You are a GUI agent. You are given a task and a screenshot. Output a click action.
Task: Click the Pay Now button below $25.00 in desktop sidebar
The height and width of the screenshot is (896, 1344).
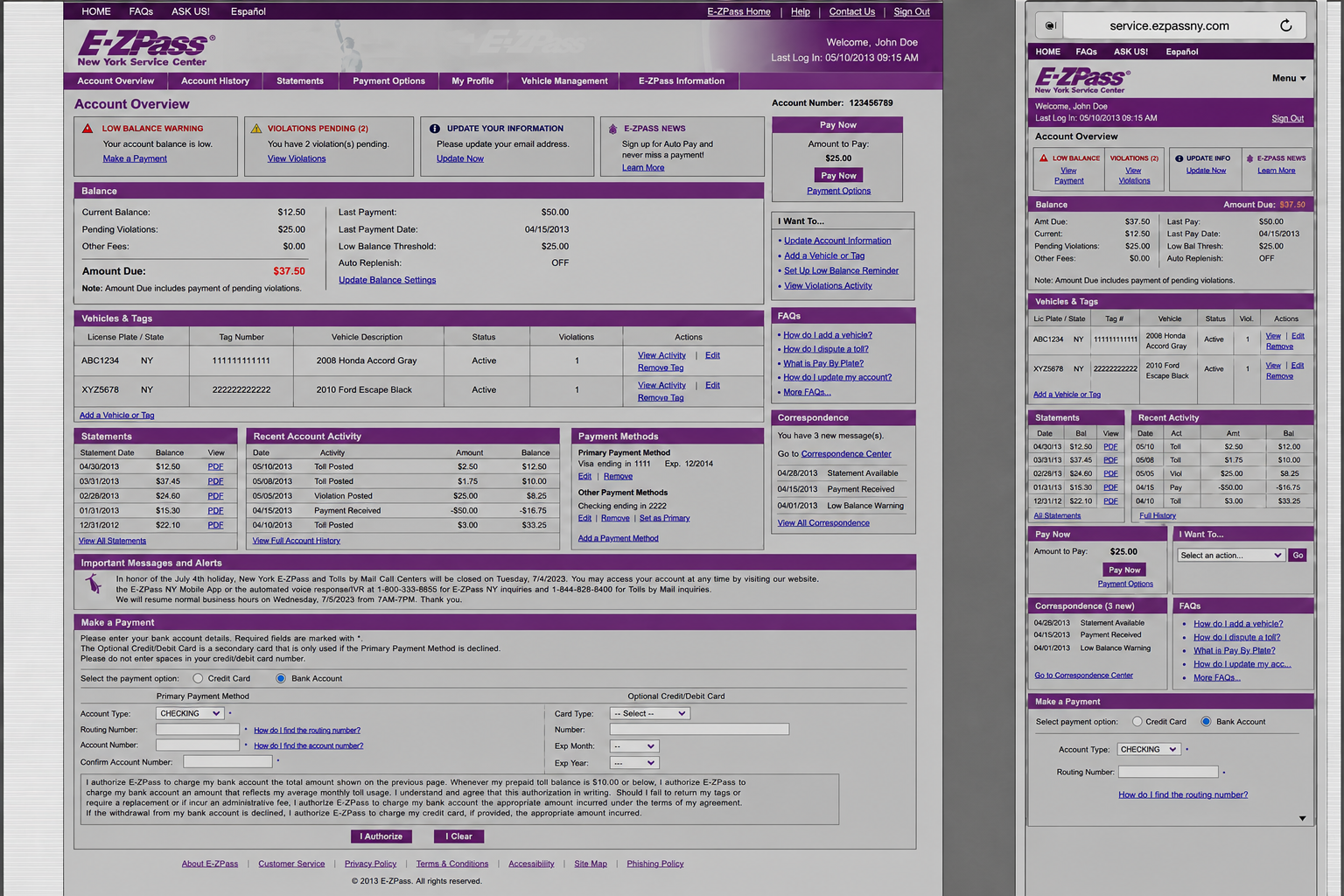(838, 176)
